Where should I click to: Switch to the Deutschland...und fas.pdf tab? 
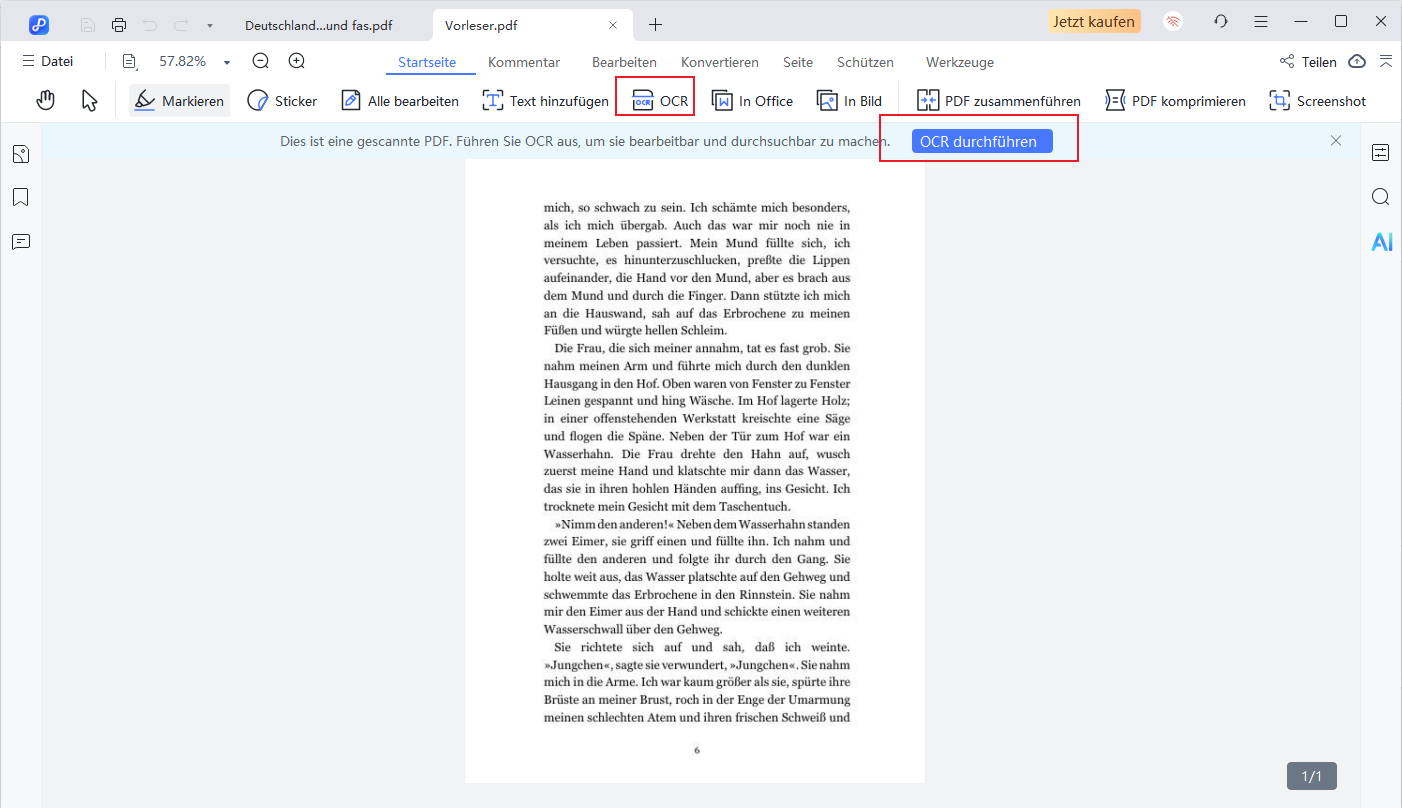coord(318,24)
